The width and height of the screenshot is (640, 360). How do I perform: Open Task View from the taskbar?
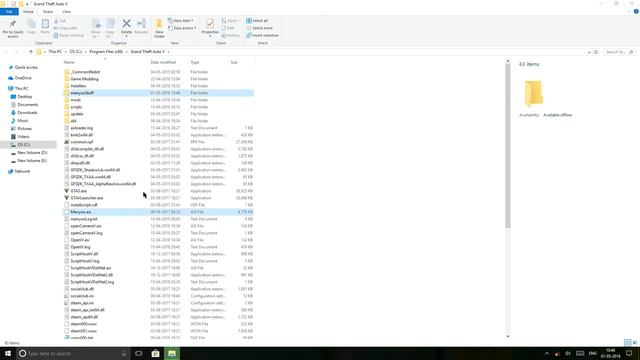click(x=139, y=353)
